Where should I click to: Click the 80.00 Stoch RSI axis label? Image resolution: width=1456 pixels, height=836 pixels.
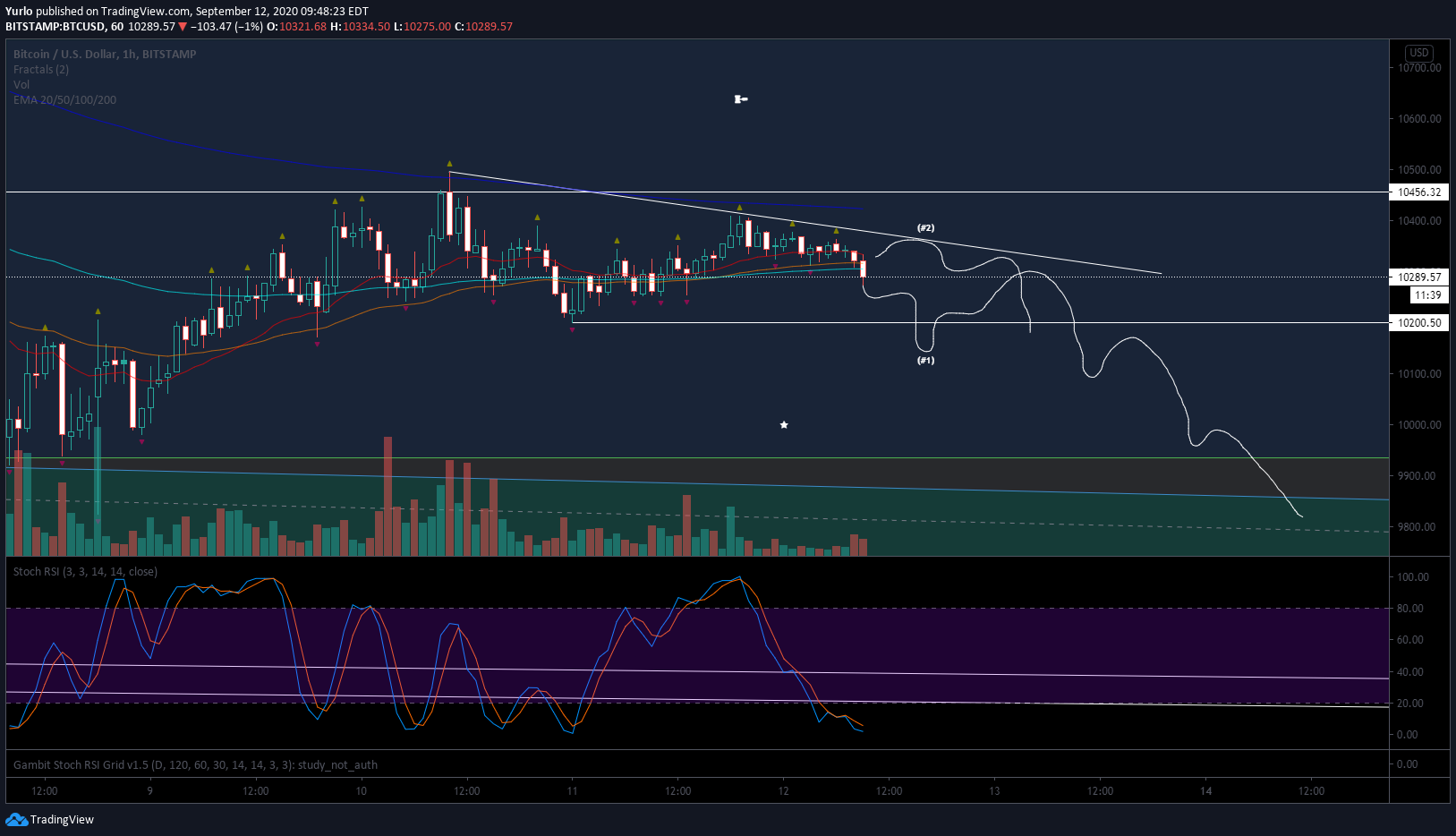pos(1409,609)
